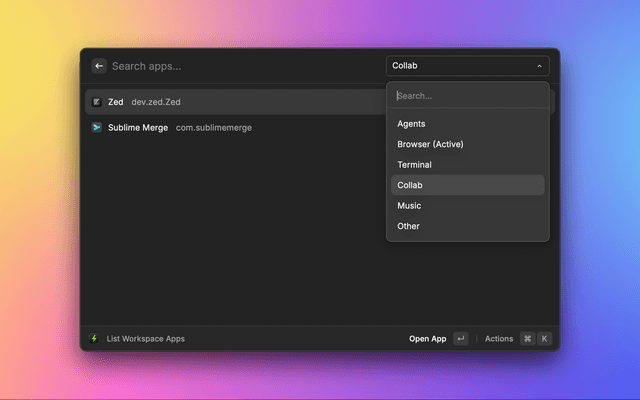Open the Actions menu
Image resolution: width=640 pixels, height=400 pixels.
(x=499, y=339)
